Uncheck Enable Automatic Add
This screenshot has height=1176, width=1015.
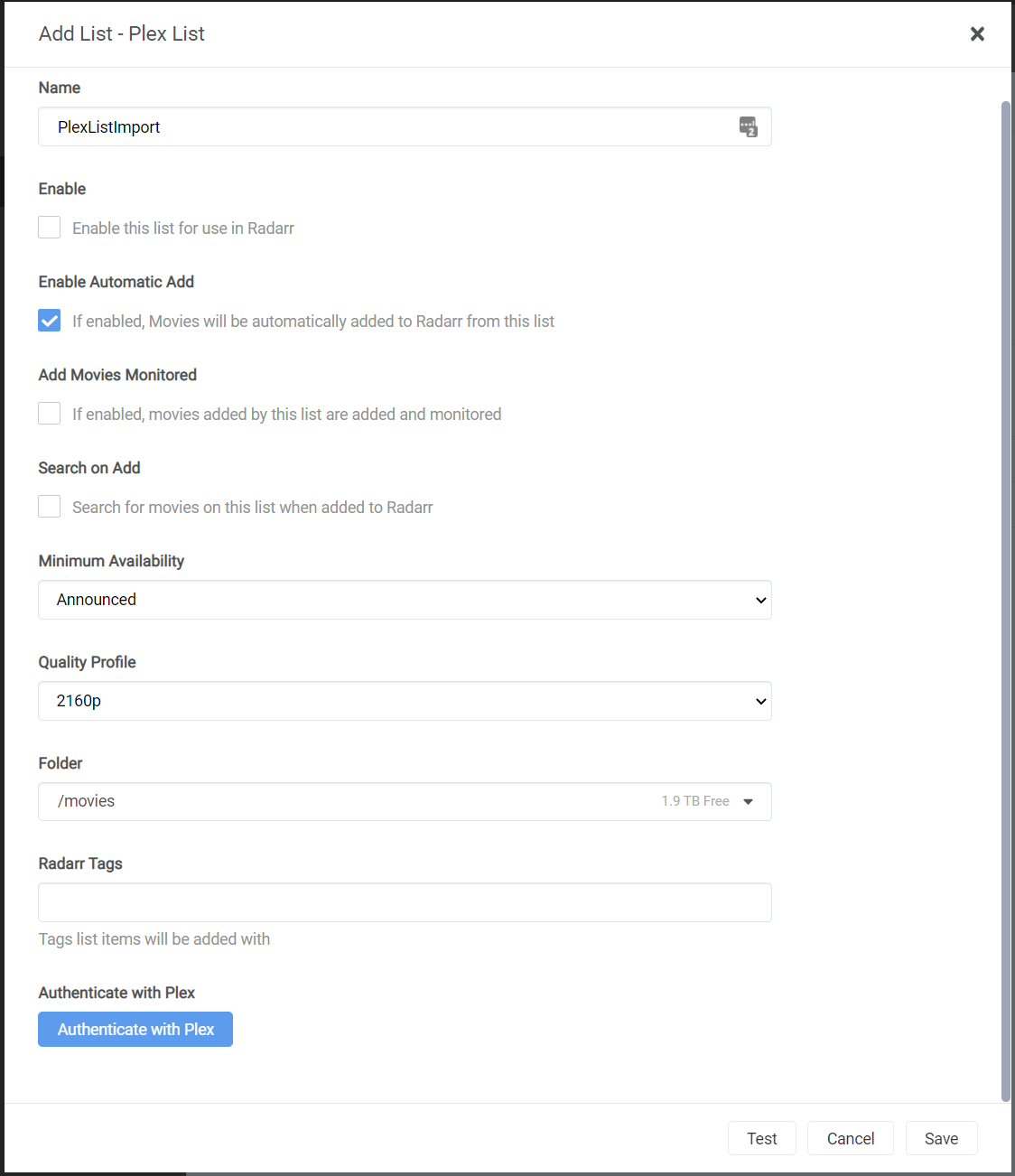[x=49, y=320]
